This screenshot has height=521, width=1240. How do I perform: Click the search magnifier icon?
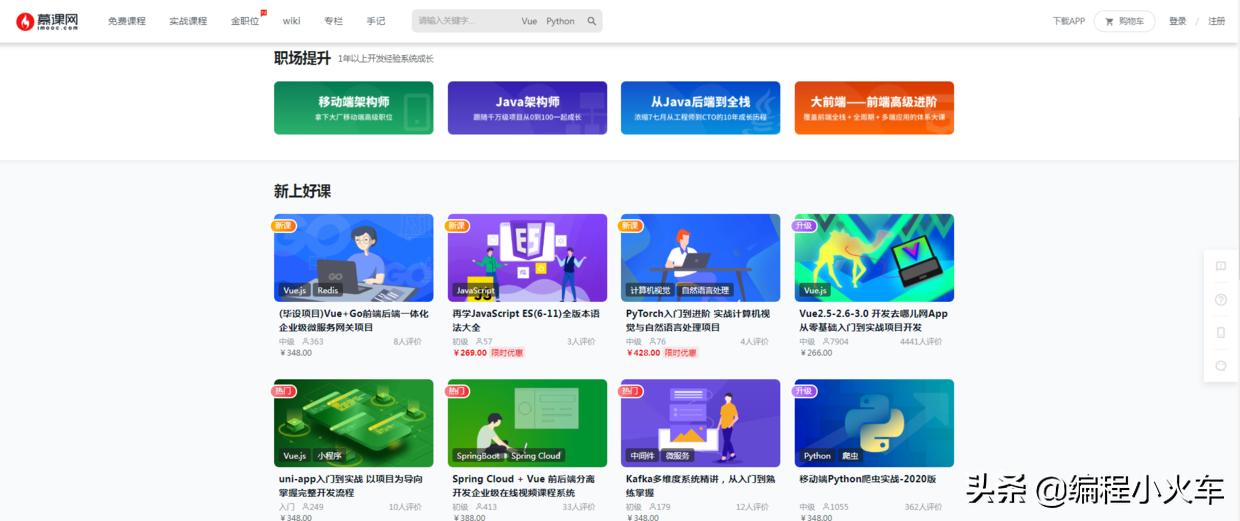[592, 21]
